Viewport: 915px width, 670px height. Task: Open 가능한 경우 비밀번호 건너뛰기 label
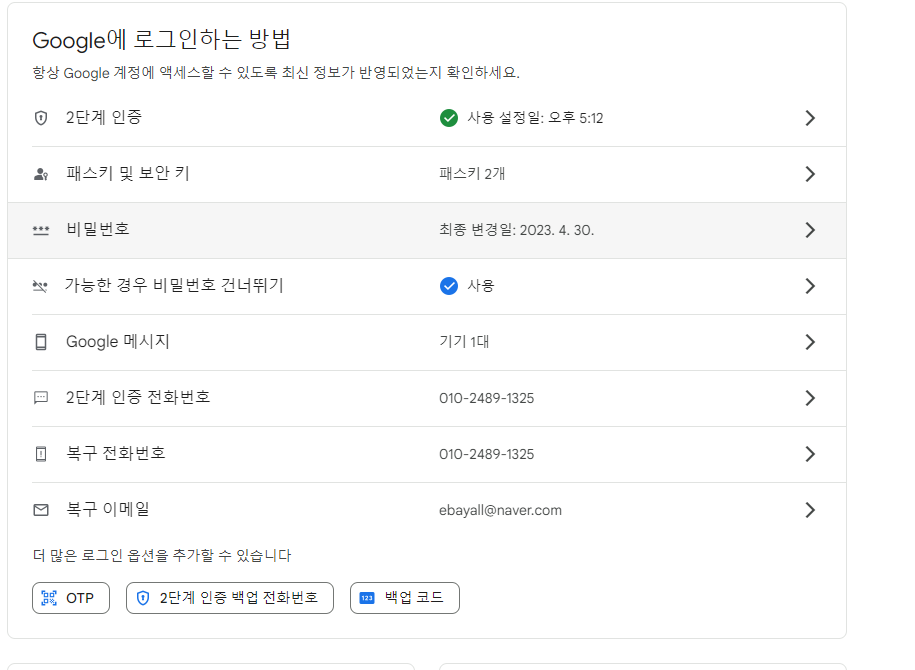[x=174, y=285]
